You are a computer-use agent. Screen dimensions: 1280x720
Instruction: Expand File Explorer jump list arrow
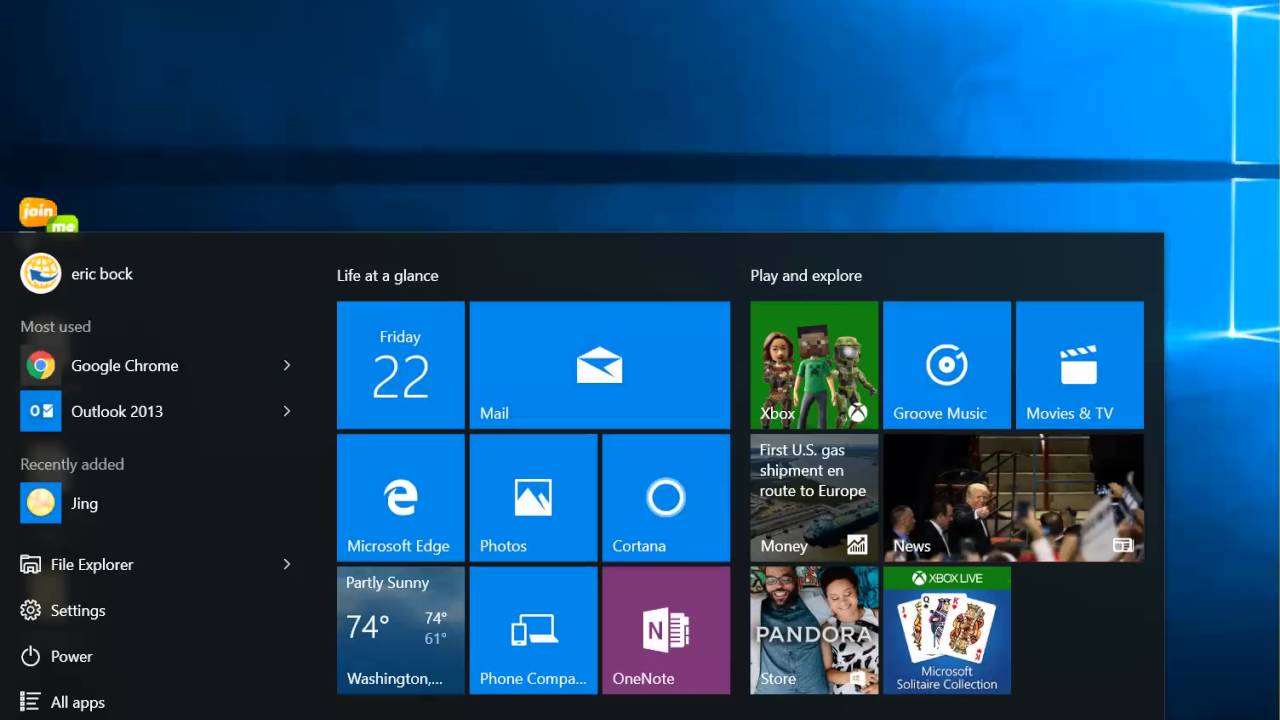(x=287, y=564)
